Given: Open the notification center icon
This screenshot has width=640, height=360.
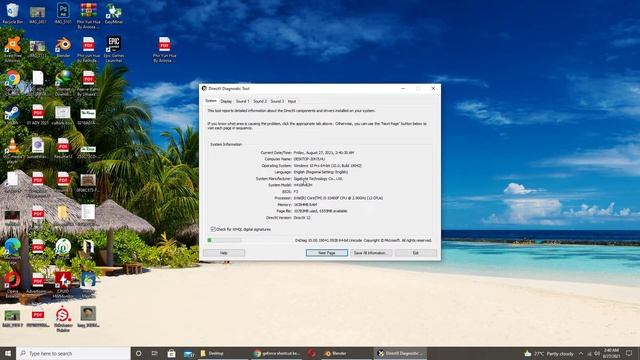Looking at the screenshot, I should tap(629, 353).
